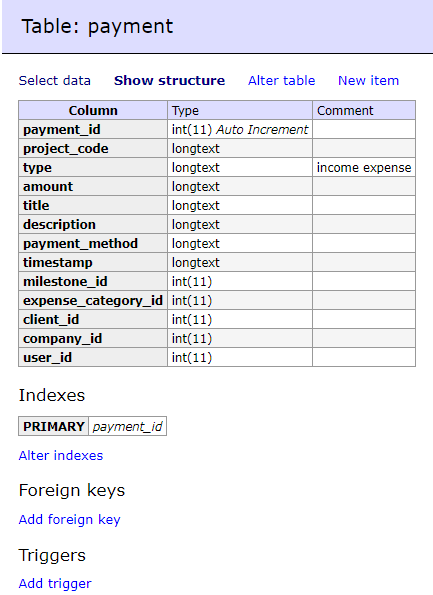Select the payment_id index column entry
Image resolution: width=433 pixels, height=595 pixels.
pos(128,426)
